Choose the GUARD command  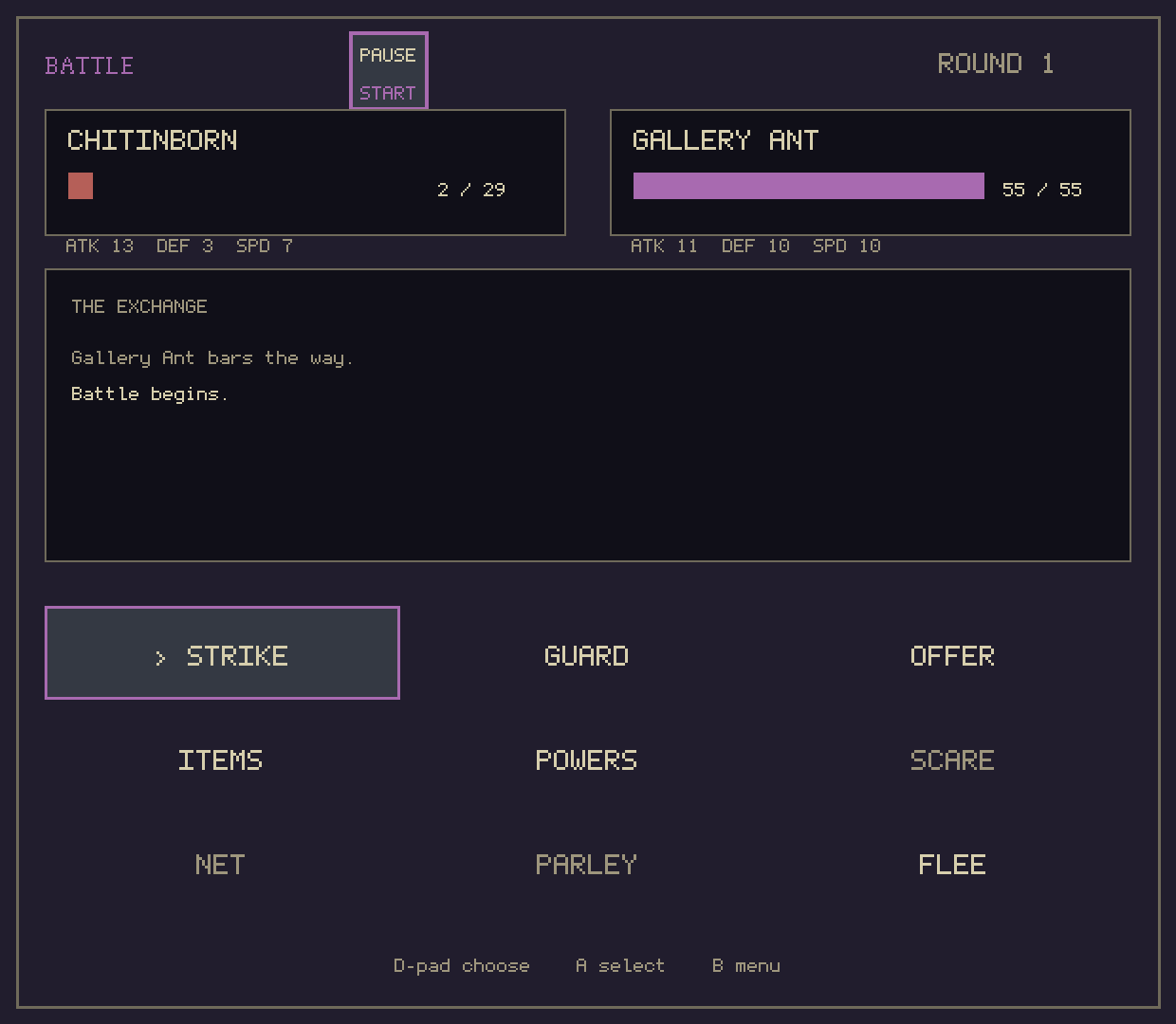pos(587,656)
